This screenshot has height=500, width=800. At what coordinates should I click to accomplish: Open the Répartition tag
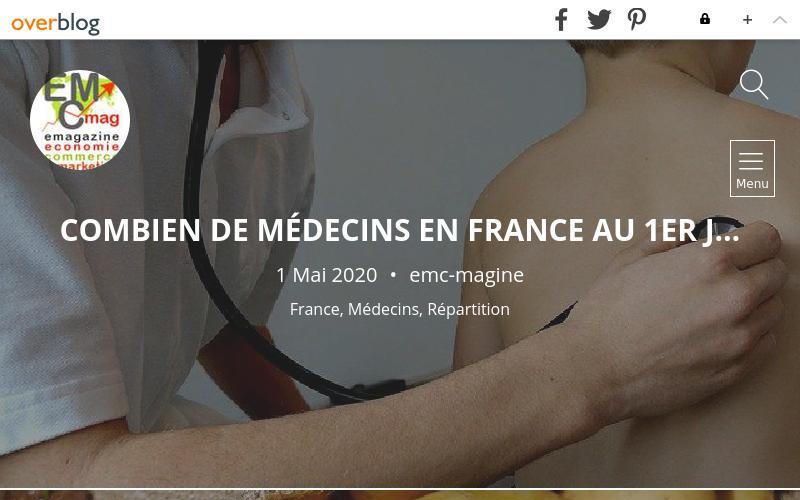[468, 309]
